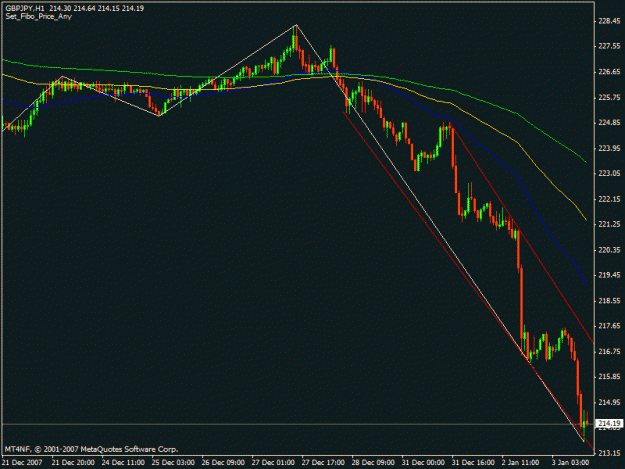The image size is (625, 469).
Task: Click the 28 Dec 09:00 time label
Action: click(373, 463)
